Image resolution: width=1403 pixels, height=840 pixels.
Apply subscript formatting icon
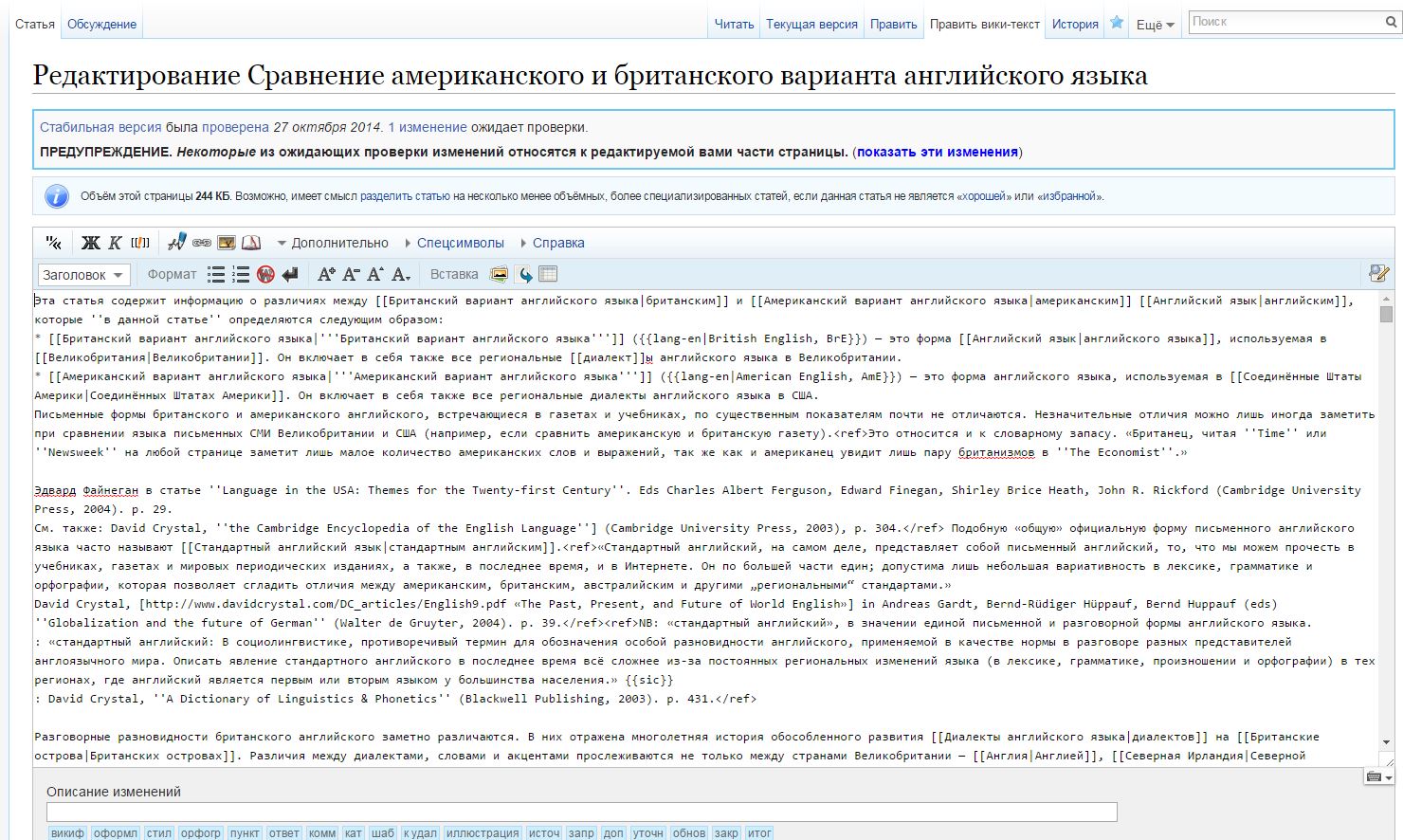(x=401, y=274)
